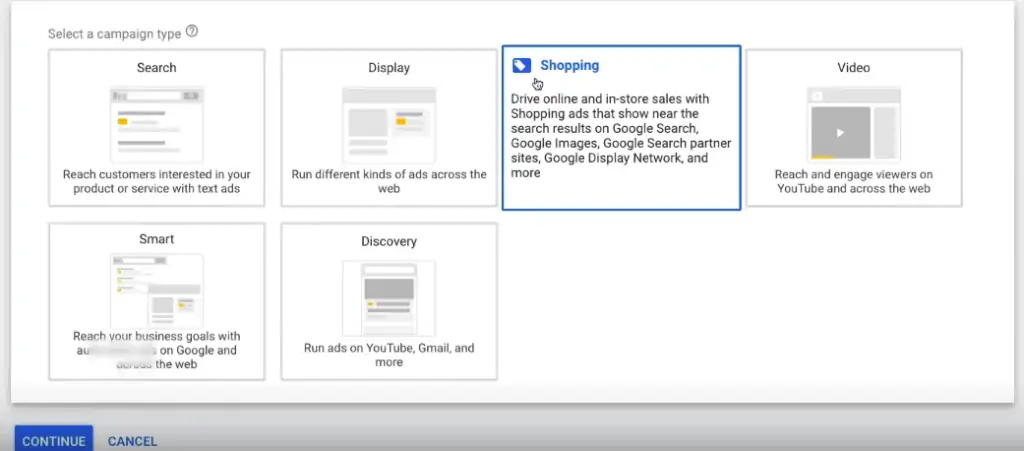Click 'Run ads on YouTube, Gmail' description
Screen dimensions: 1024x451
389,354
